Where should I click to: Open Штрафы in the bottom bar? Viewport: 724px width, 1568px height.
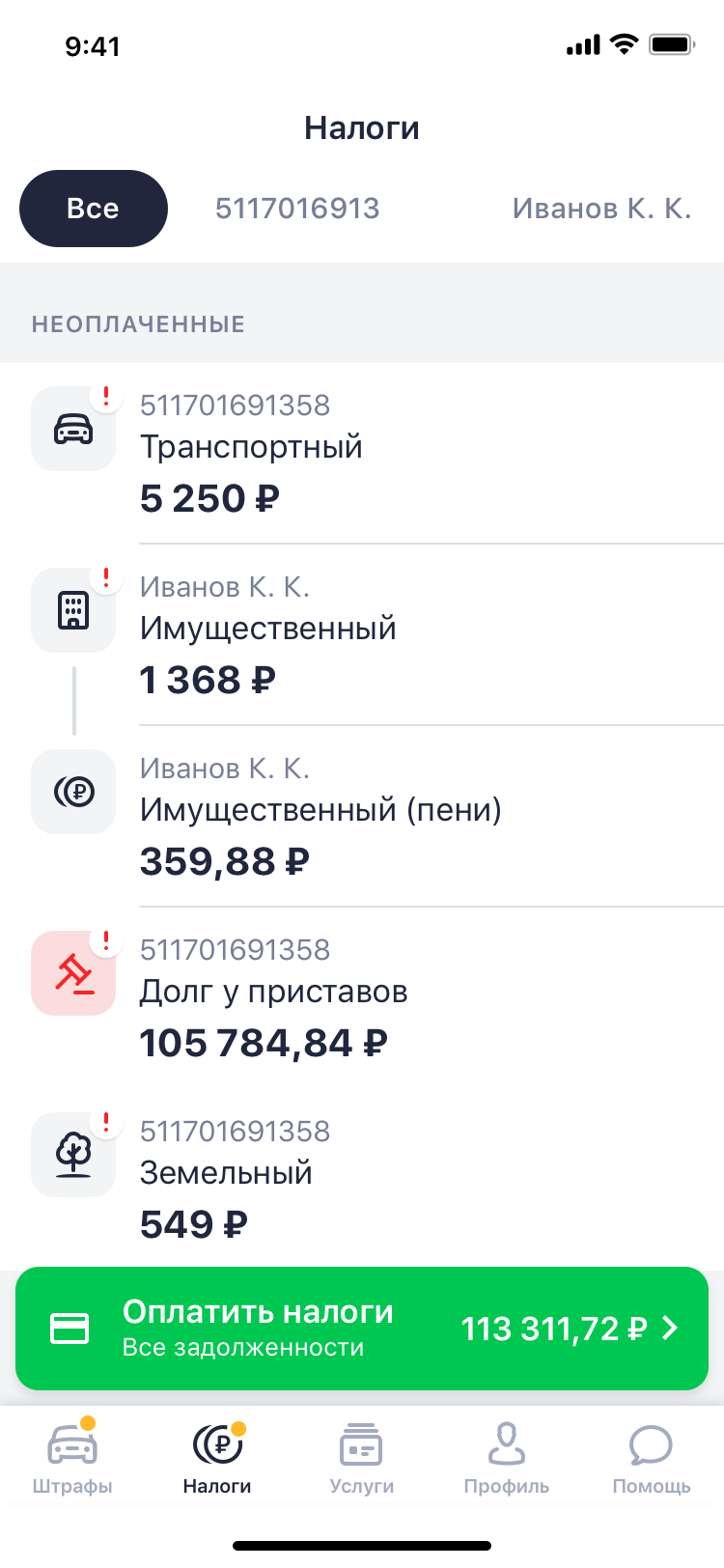(72, 1458)
